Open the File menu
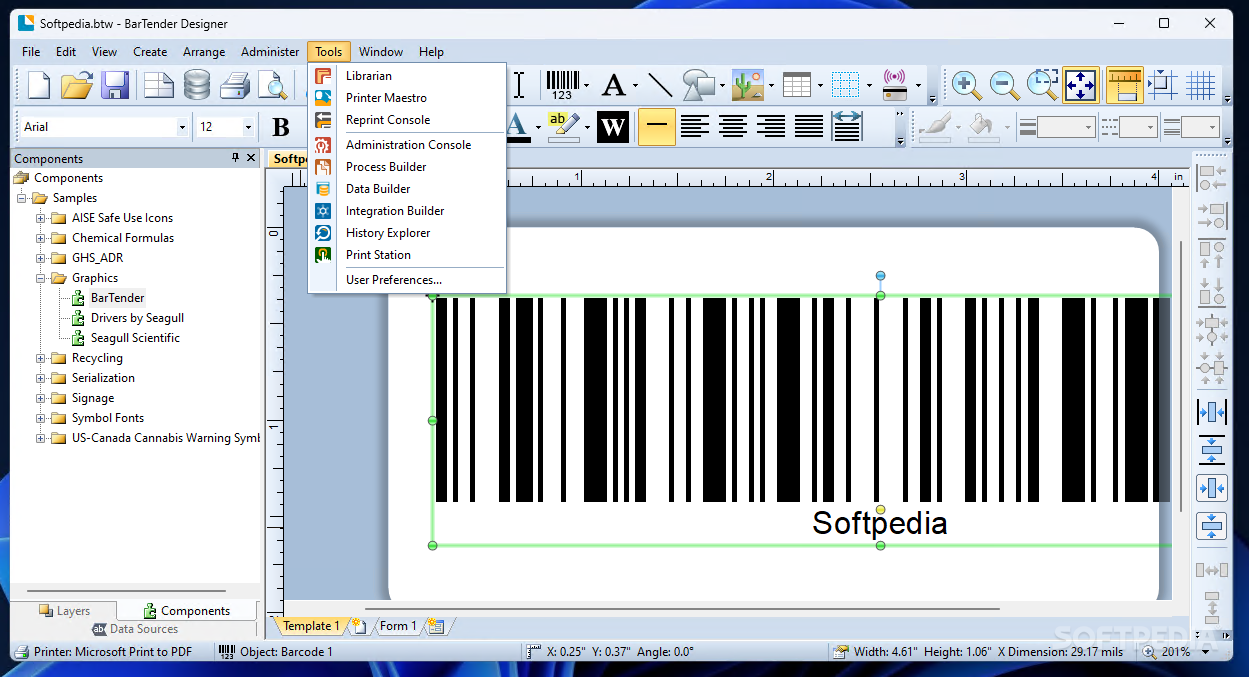The height and width of the screenshot is (677, 1249). pos(31,52)
